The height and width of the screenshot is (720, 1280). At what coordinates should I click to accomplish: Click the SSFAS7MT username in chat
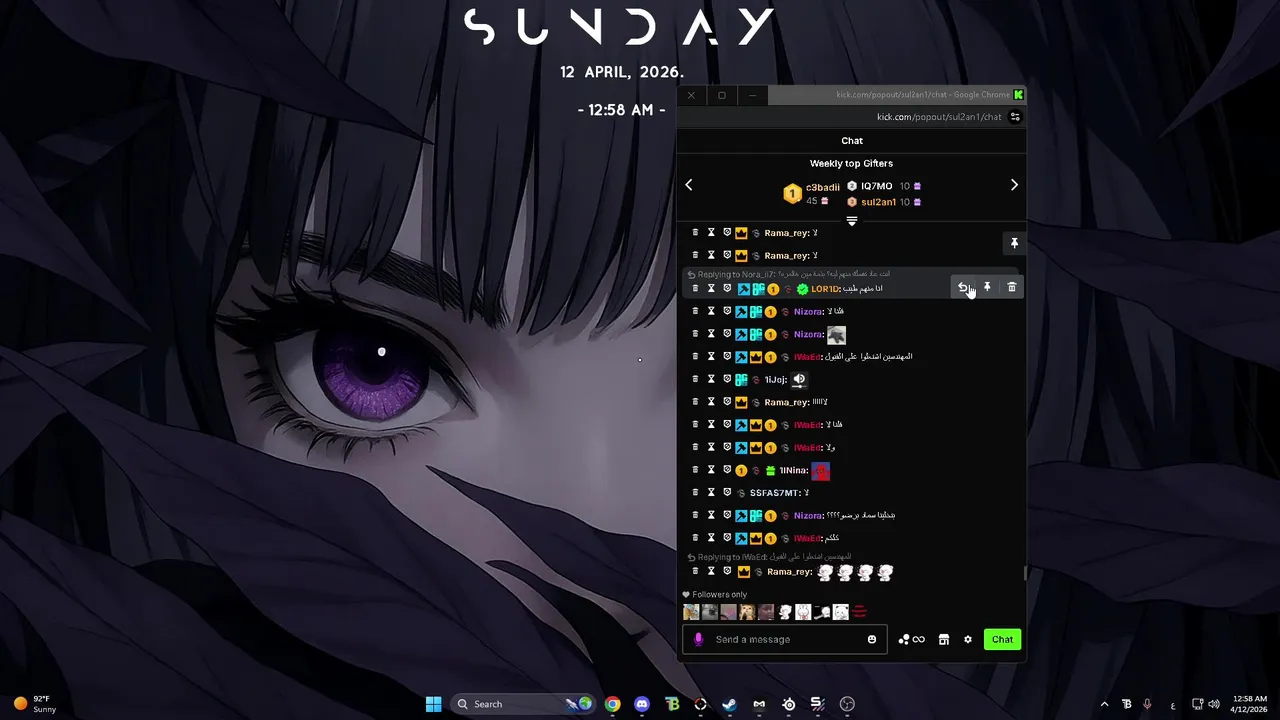(x=775, y=493)
